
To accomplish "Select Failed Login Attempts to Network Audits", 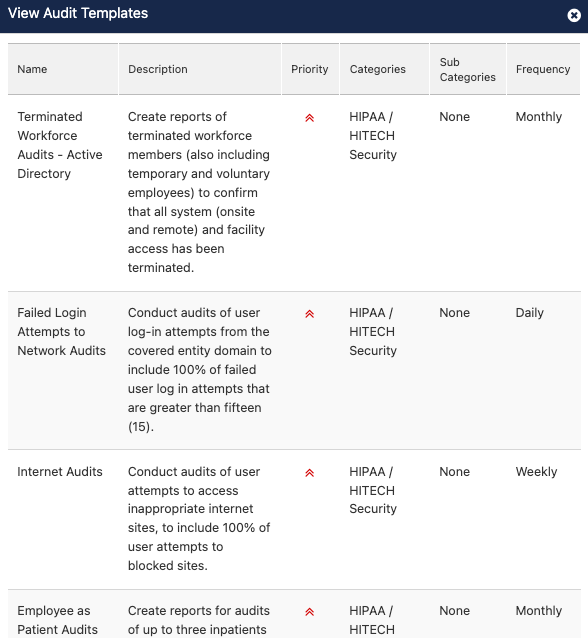I will point(61,332).
